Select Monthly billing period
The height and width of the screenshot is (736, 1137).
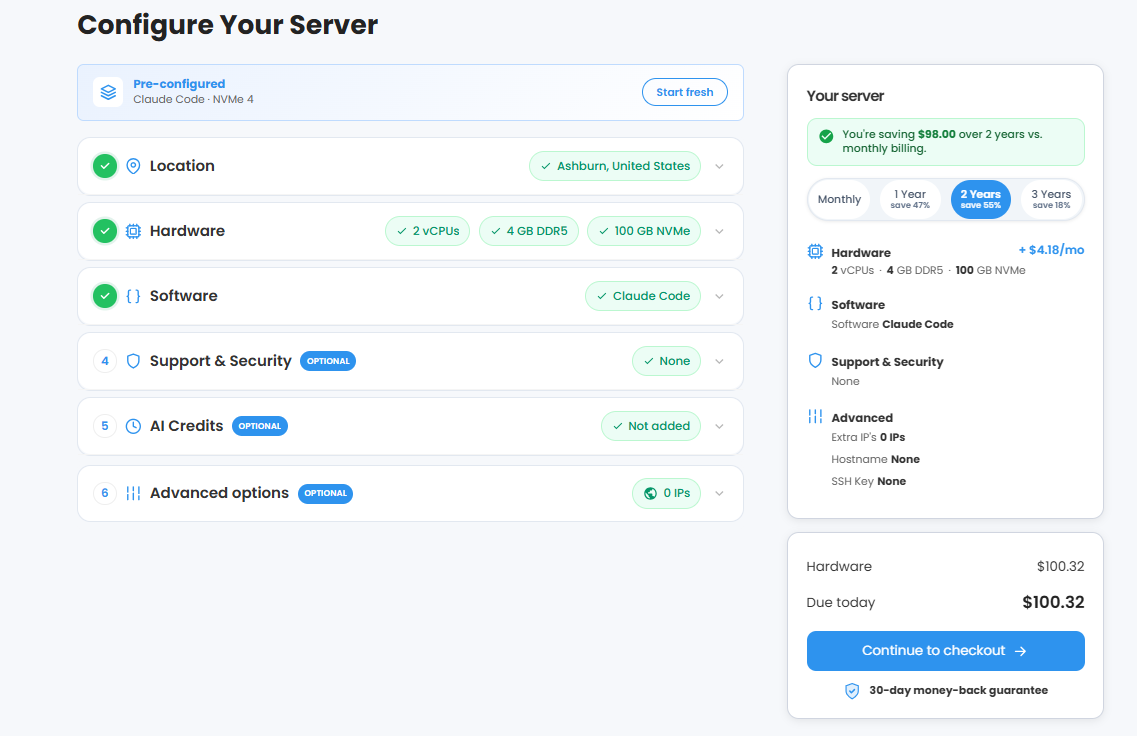coord(839,199)
